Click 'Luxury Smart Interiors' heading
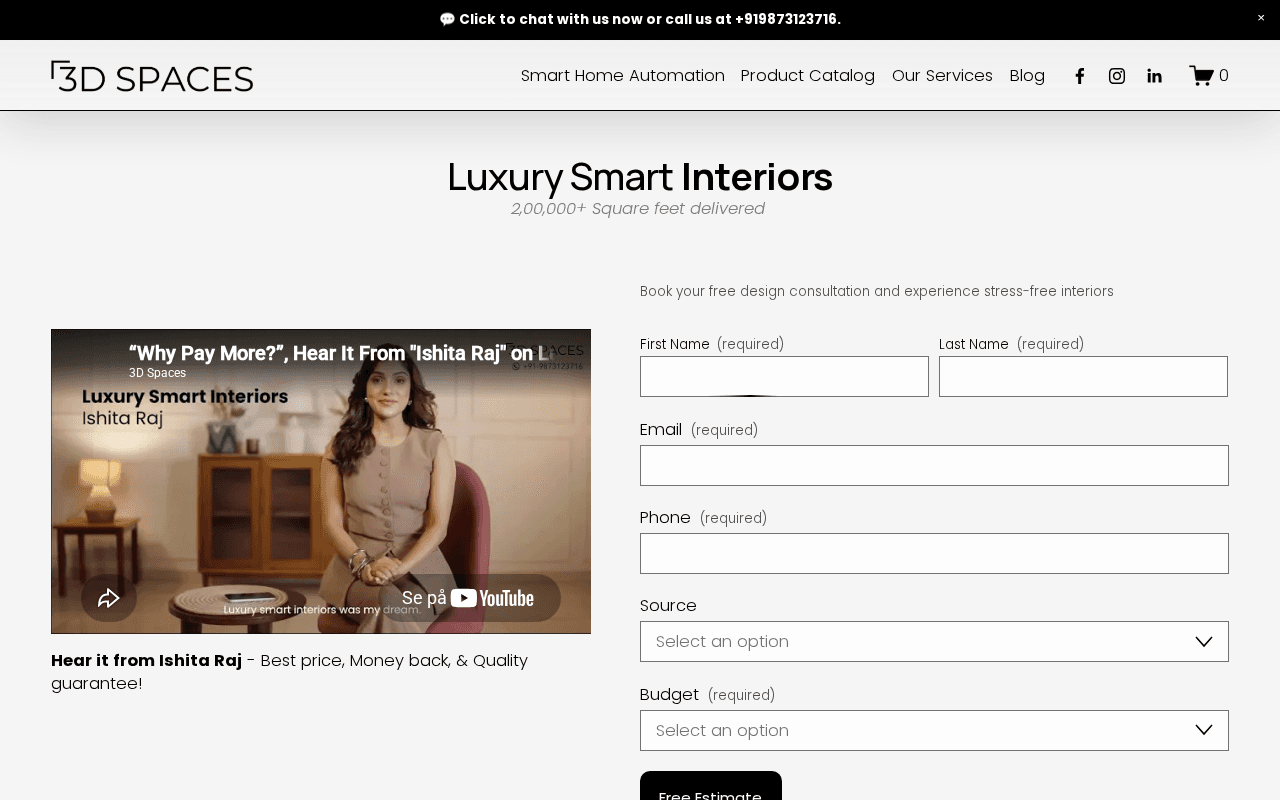This screenshot has height=800, width=1280. point(640,177)
